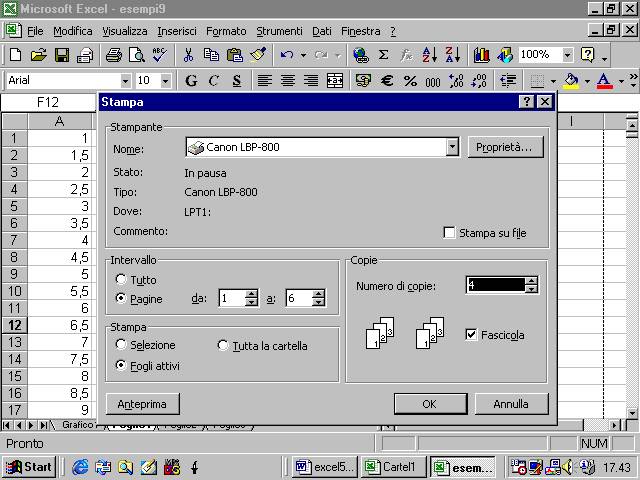Open the File menu
Screen dimensions: 640x480
pos(35,31)
